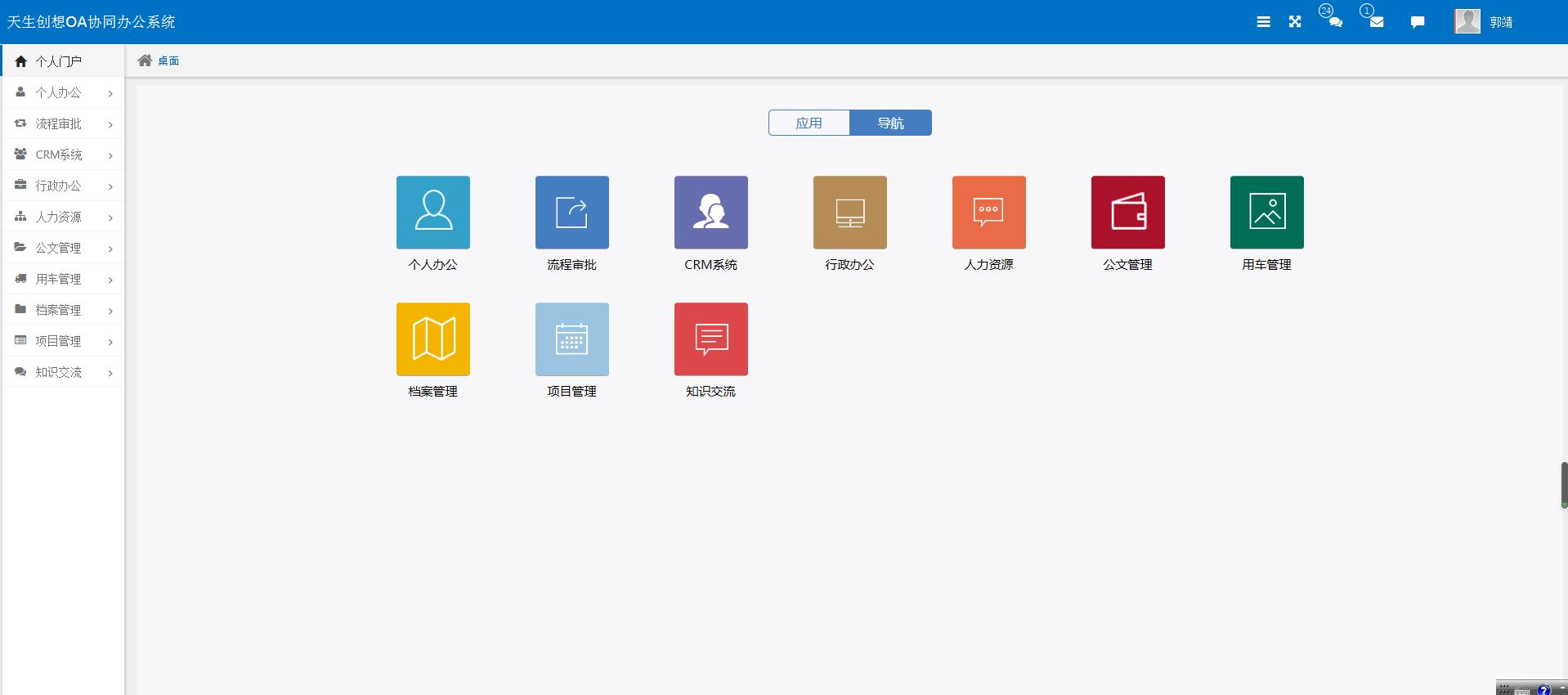The height and width of the screenshot is (695, 1568).
Task: Open the 流程审批 tile icon
Action: click(x=571, y=213)
